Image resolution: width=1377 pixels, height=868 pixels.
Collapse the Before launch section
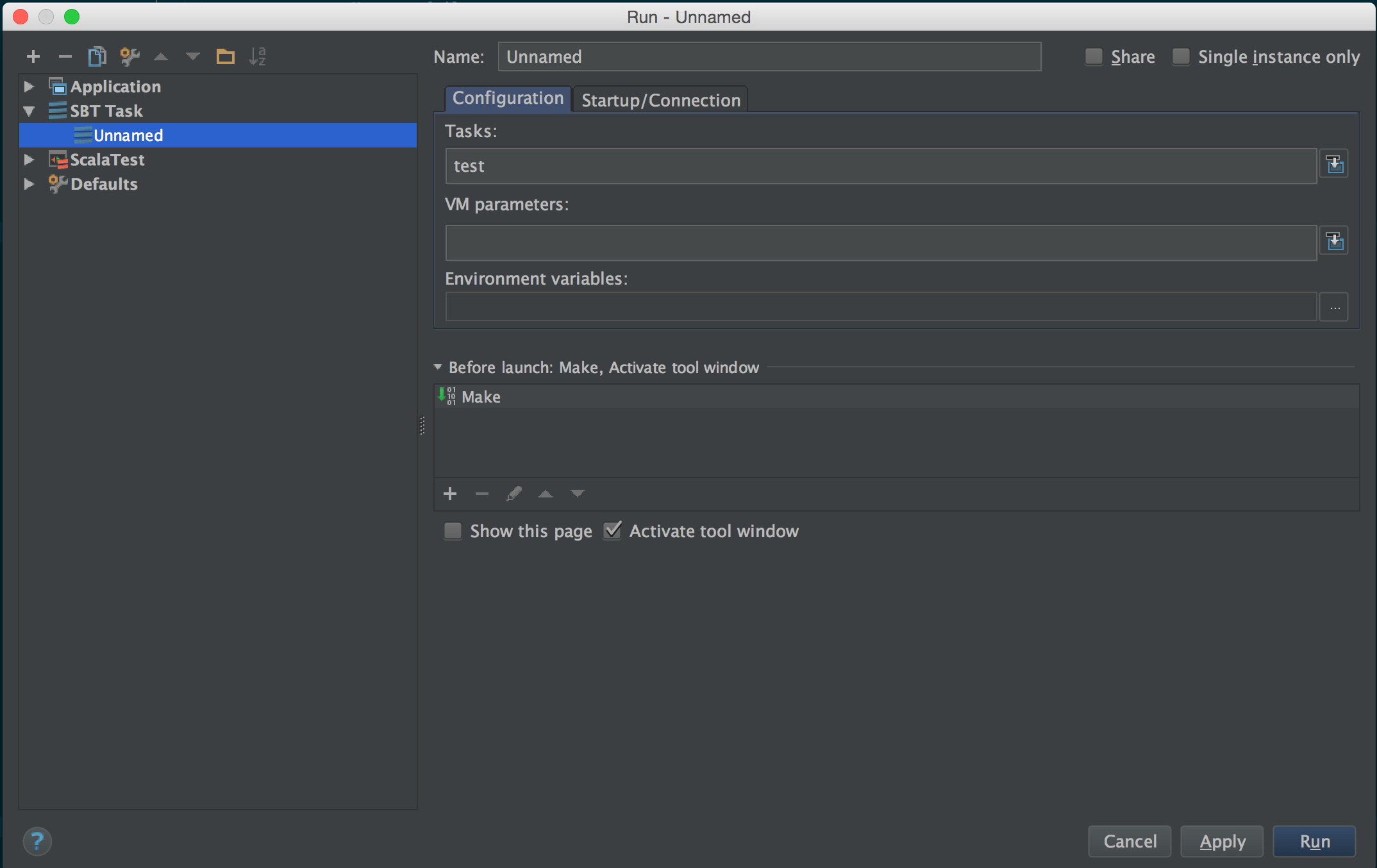[x=438, y=367]
